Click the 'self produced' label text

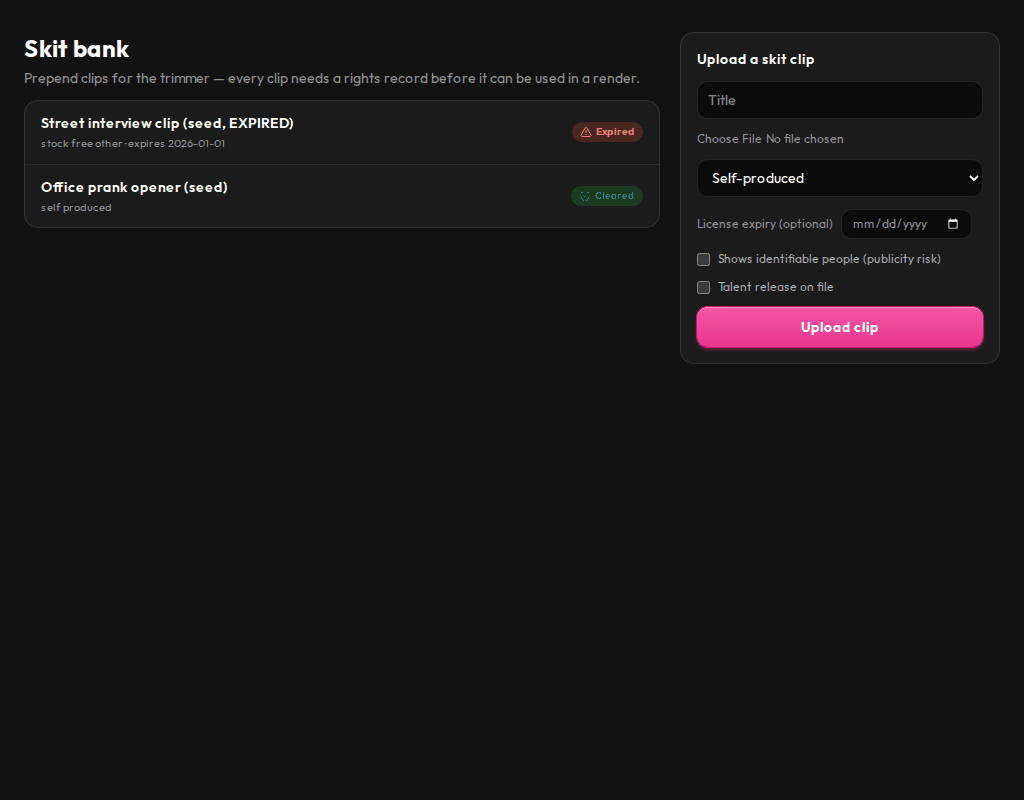coord(76,208)
